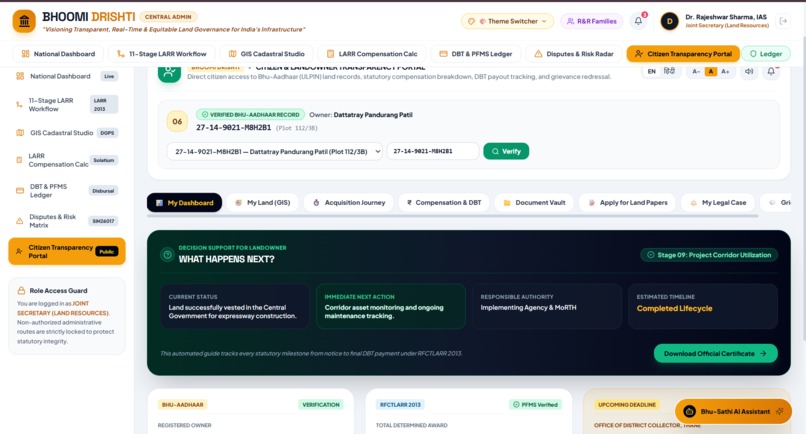Open the portal alerts bell below the Ledger tab
Screen dimensions: 806x434
(x=771, y=71)
